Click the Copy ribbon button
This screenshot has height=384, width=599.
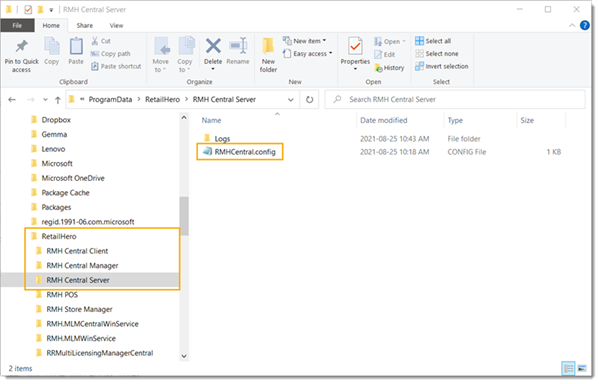click(x=52, y=51)
